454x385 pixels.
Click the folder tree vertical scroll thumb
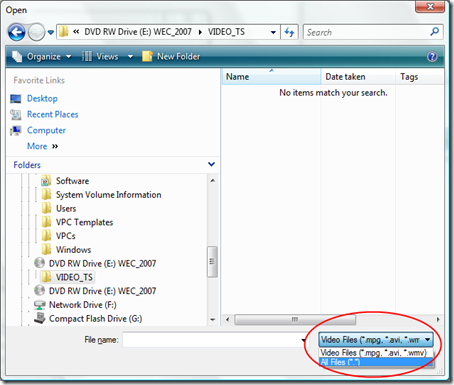(x=212, y=262)
